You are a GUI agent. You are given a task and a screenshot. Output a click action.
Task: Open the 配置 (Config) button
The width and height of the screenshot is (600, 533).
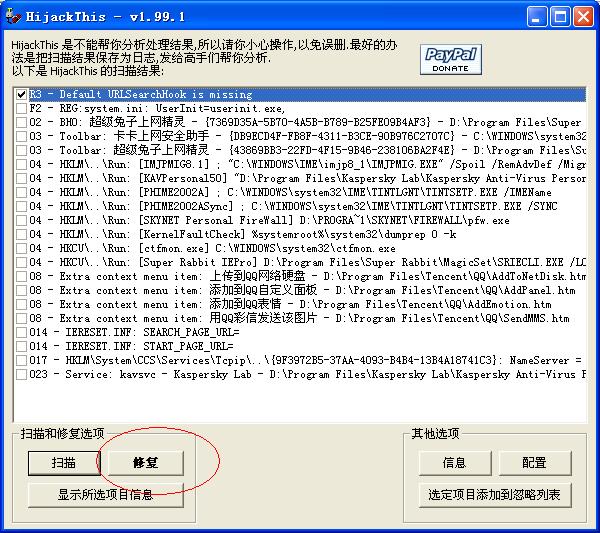click(535, 463)
